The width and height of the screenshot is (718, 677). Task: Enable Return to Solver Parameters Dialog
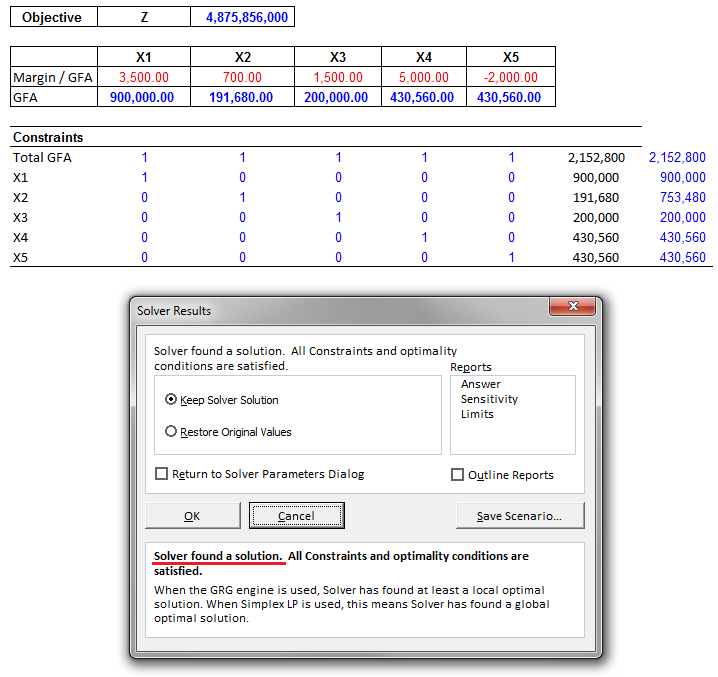click(162, 474)
